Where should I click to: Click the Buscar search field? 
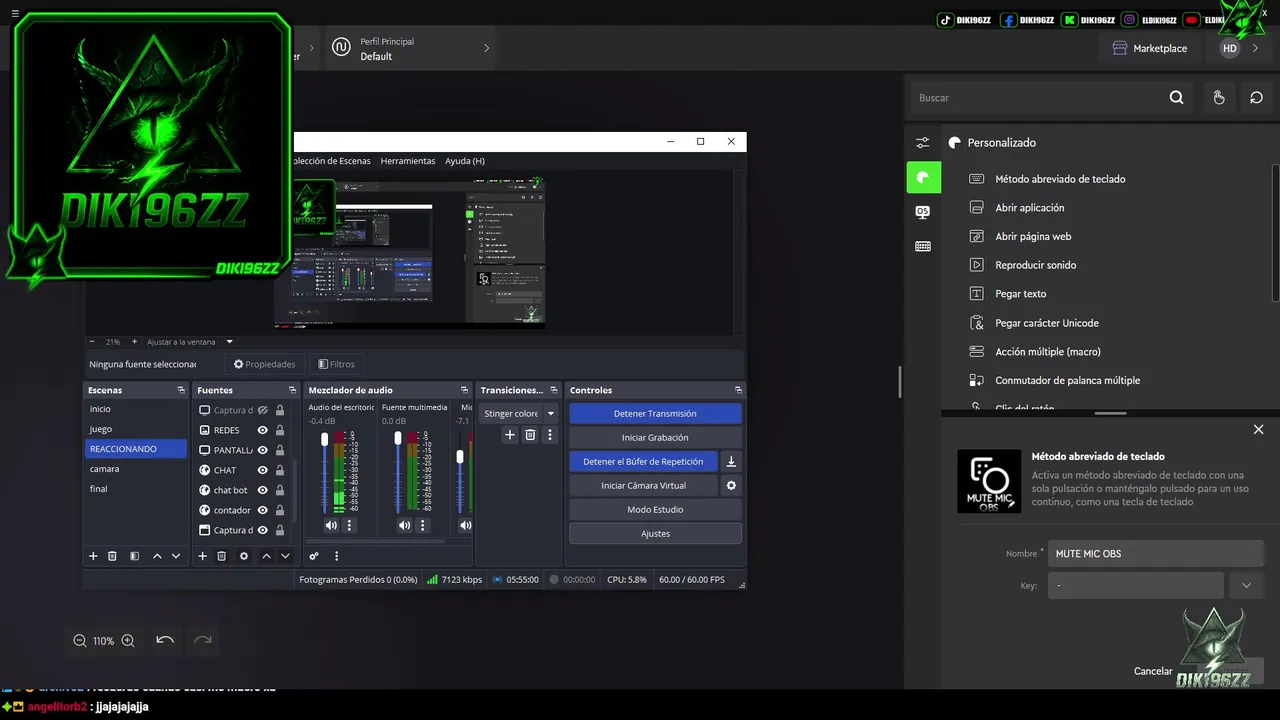coord(1037,98)
